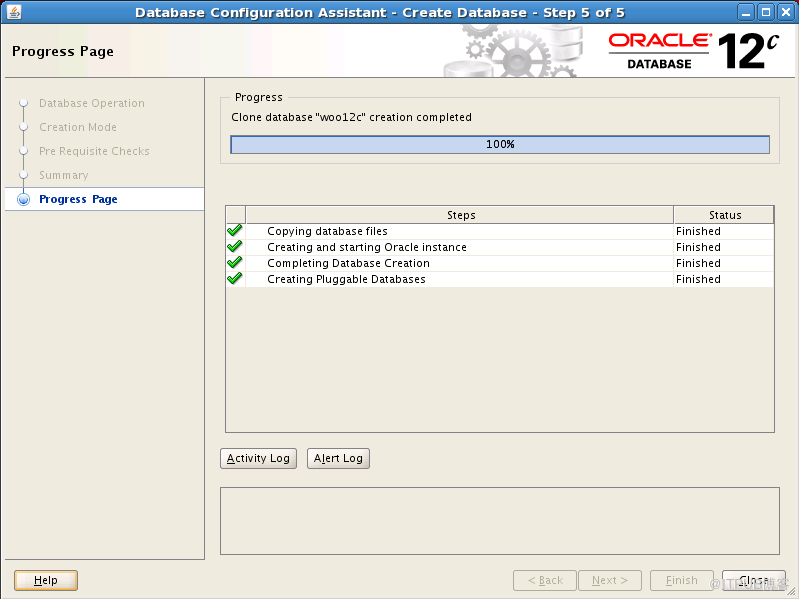The height and width of the screenshot is (599, 799).
Task: Select the Creating and starting Oracle instance text
Action: pyautogui.click(x=367, y=247)
